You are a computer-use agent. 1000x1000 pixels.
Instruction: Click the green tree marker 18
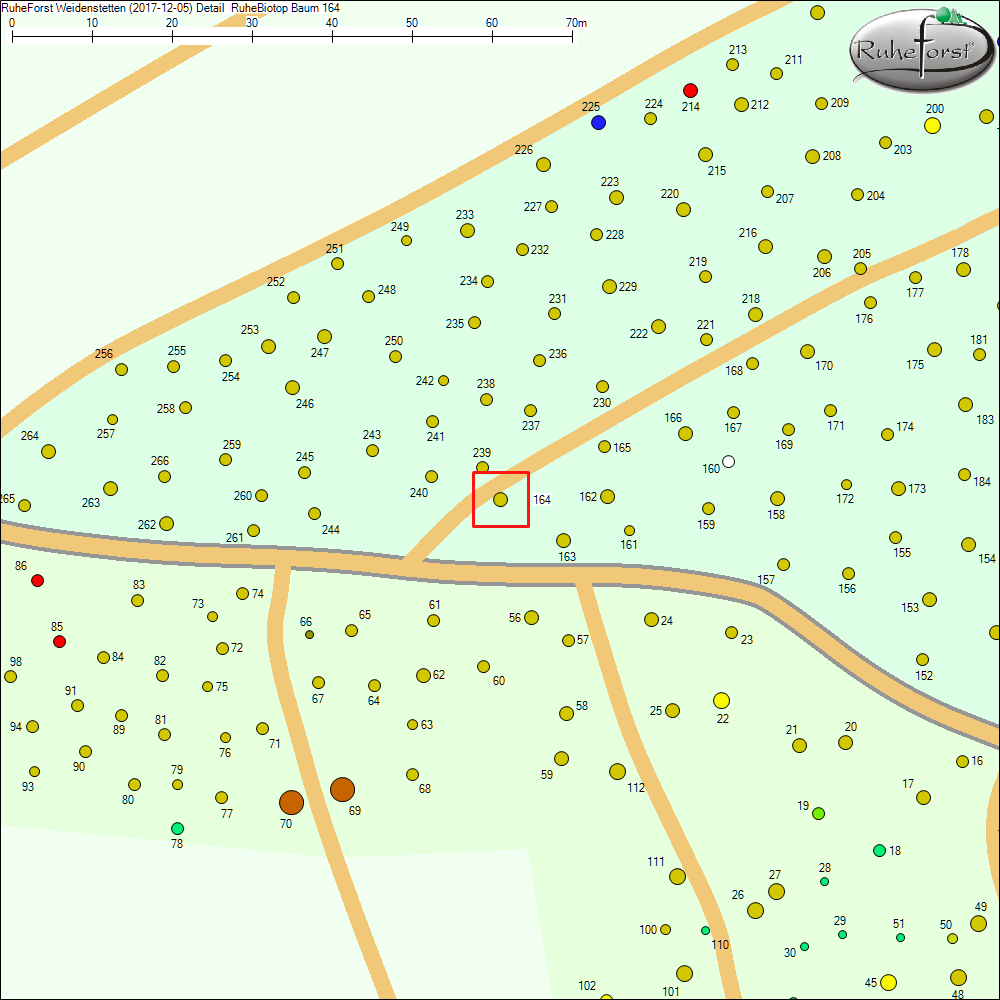tap(879, 850)
